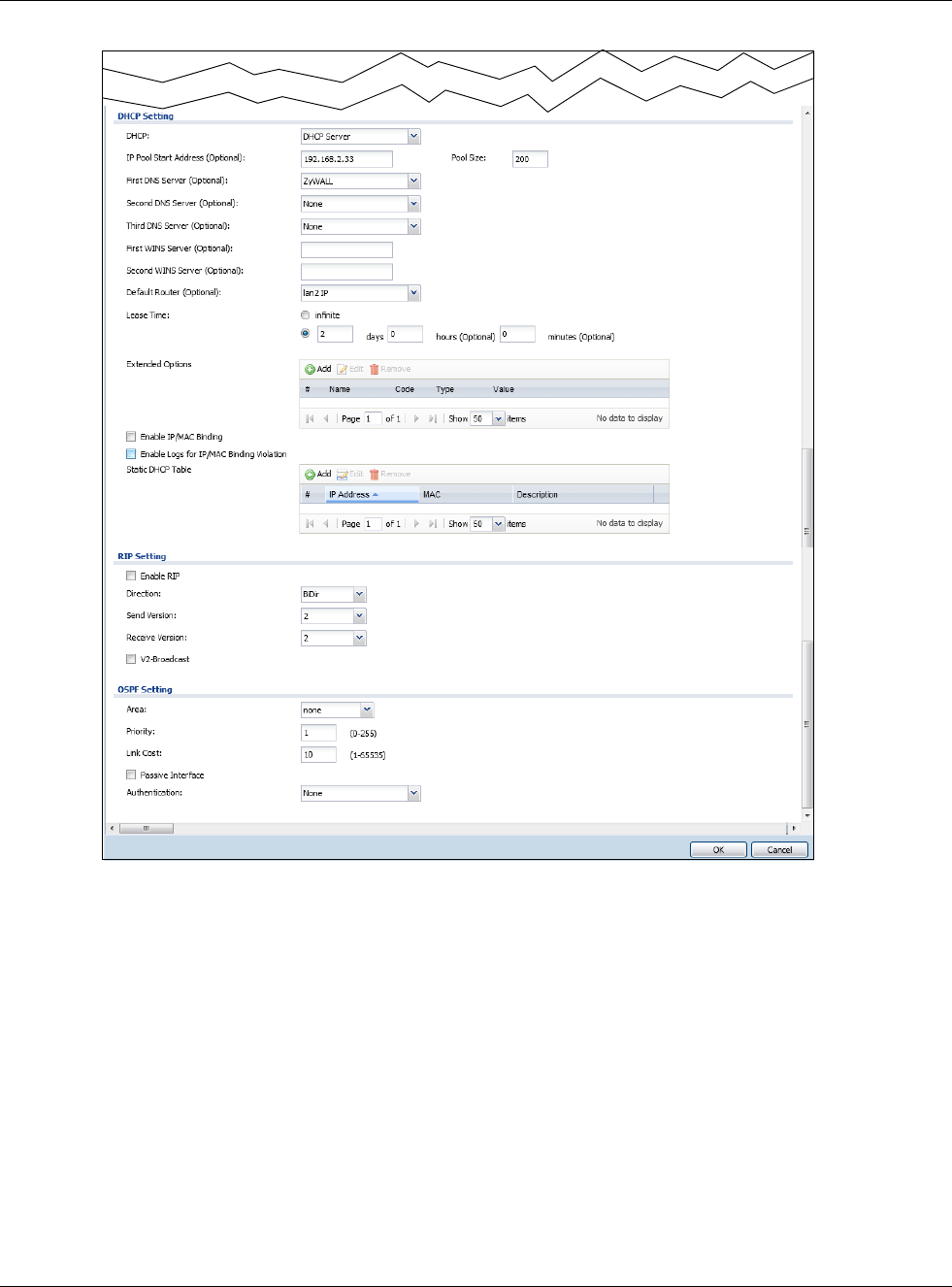Click Static DHCP Table page number field
This screenshot has height=1287, width=952.
pos(373,523)
